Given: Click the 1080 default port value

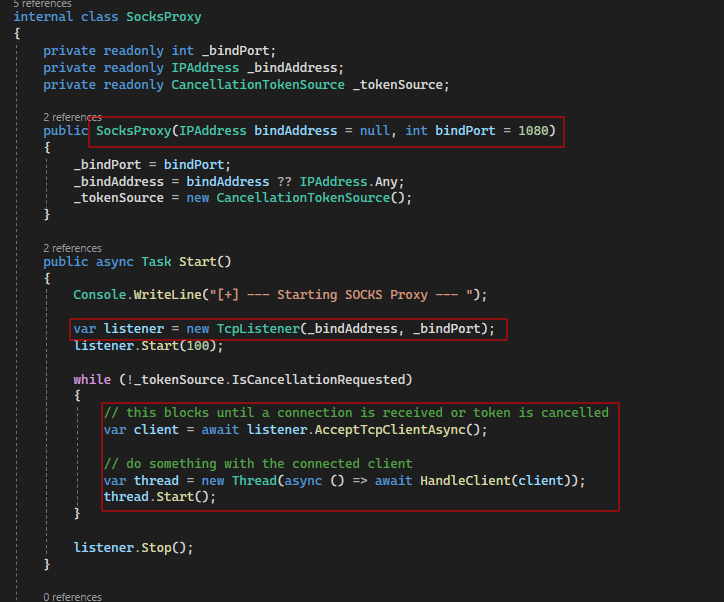Looking at the screenshot, I should 533,131.
